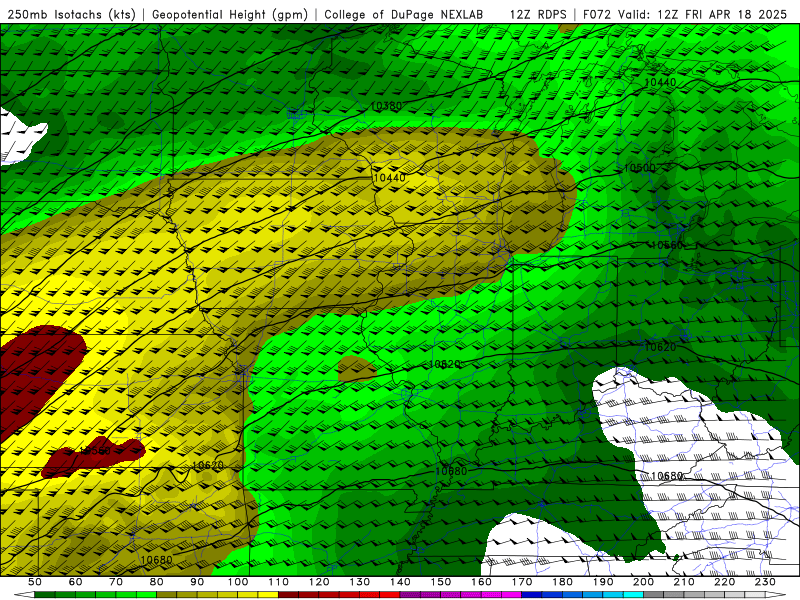The width and height of the screenshot is (800, 600).
Task: Click the 'F072 Valid: 12Z FRI APR 18 2025' text
Action: 685,14
